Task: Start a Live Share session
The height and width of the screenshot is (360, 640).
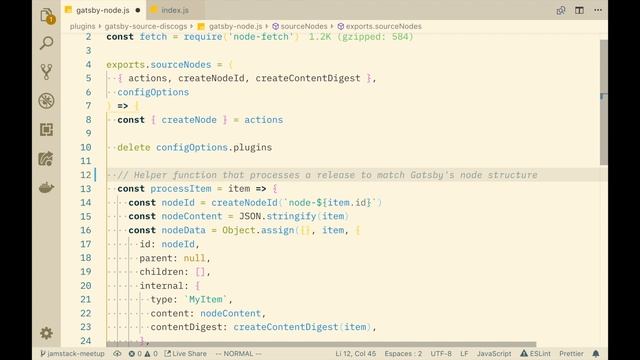Action: pos(185,353)
